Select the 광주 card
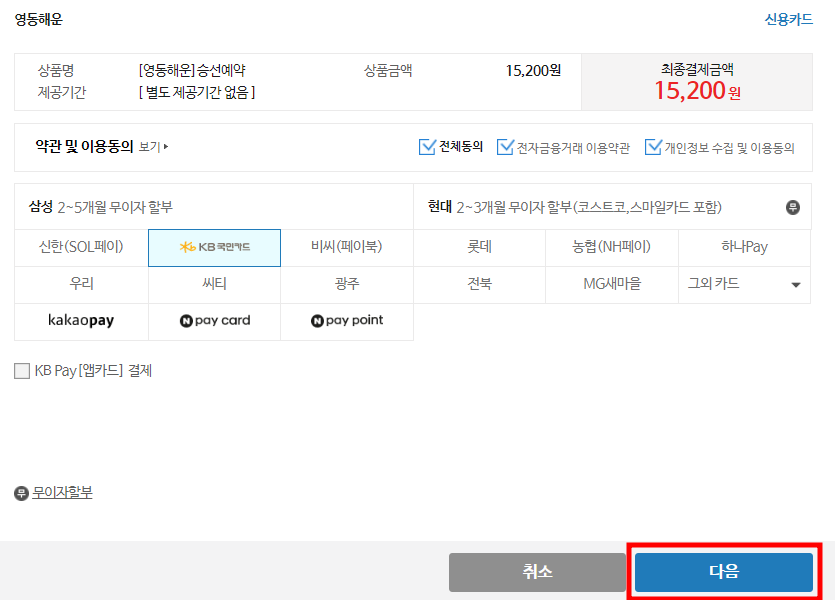 pyautogui.click(x=347, y=284)
